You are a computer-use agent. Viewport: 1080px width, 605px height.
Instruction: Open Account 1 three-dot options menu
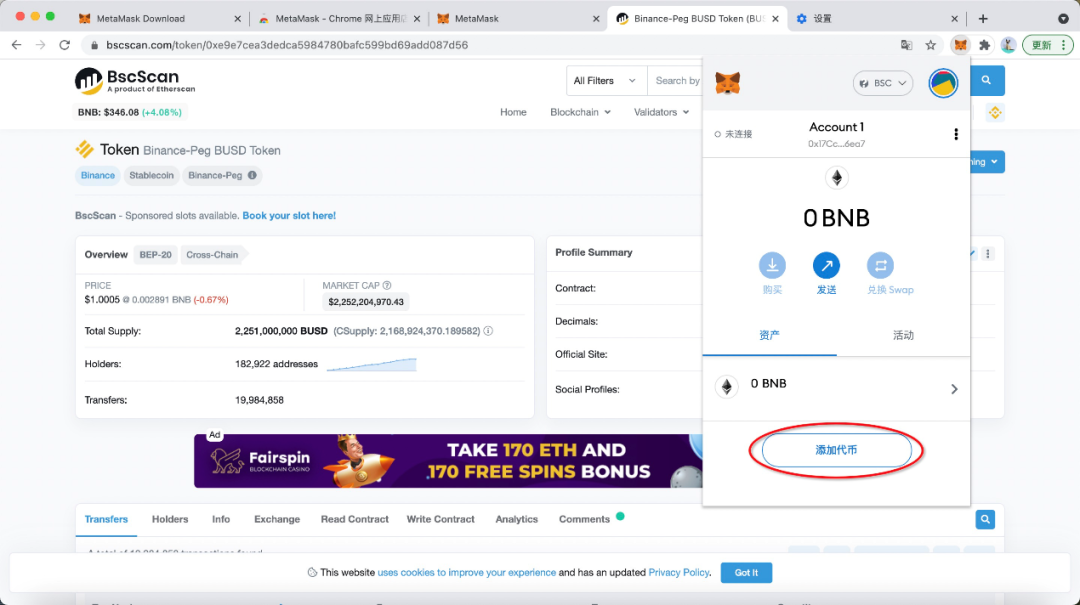click(x=956, y=134)
